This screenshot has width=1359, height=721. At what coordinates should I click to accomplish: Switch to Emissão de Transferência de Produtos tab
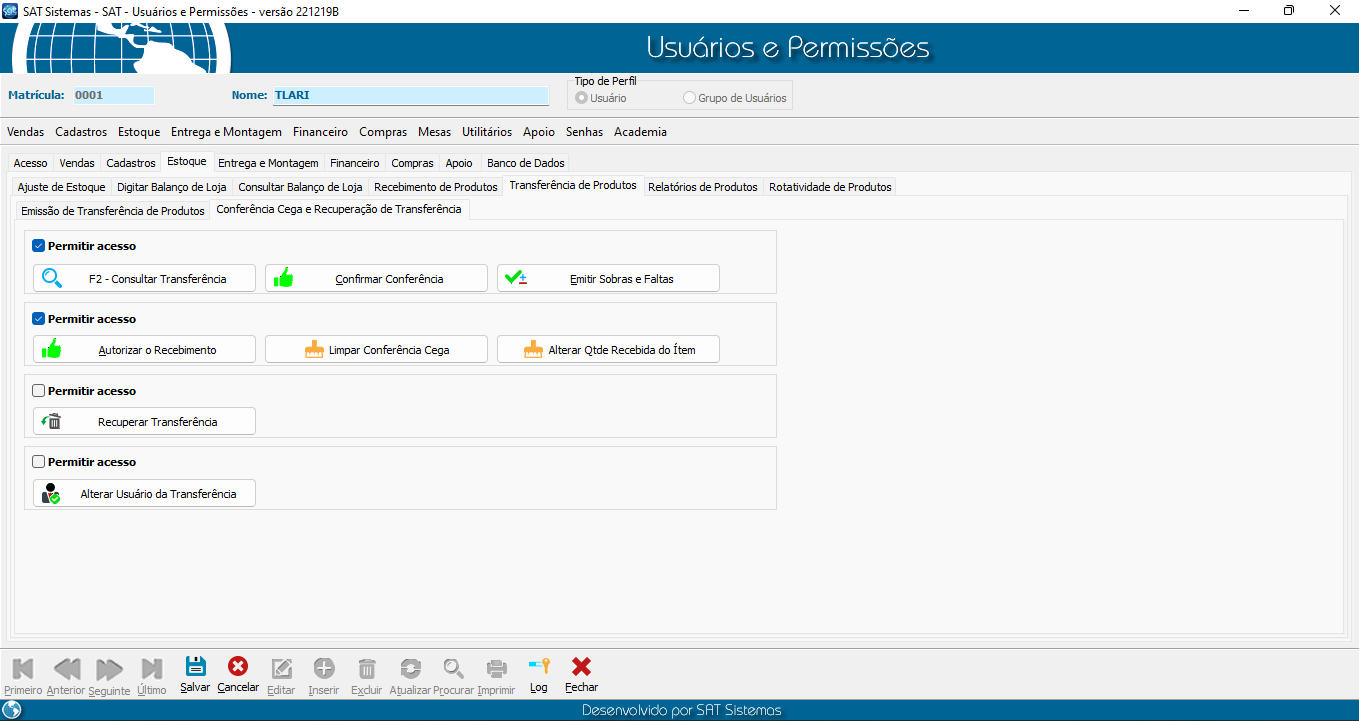pyautogui.click(x=113, y=210)
